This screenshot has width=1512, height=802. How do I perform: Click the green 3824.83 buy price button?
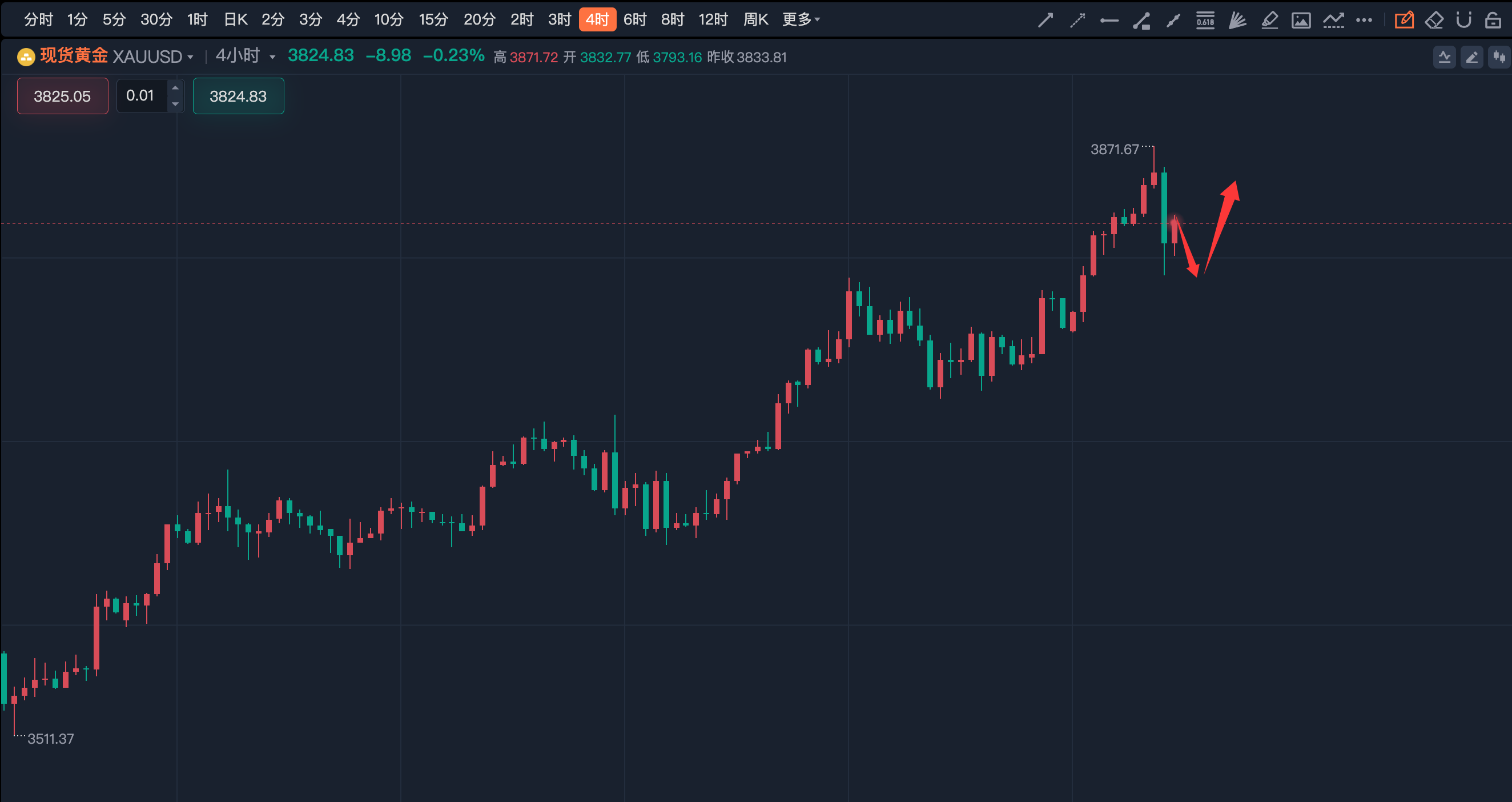238,96
